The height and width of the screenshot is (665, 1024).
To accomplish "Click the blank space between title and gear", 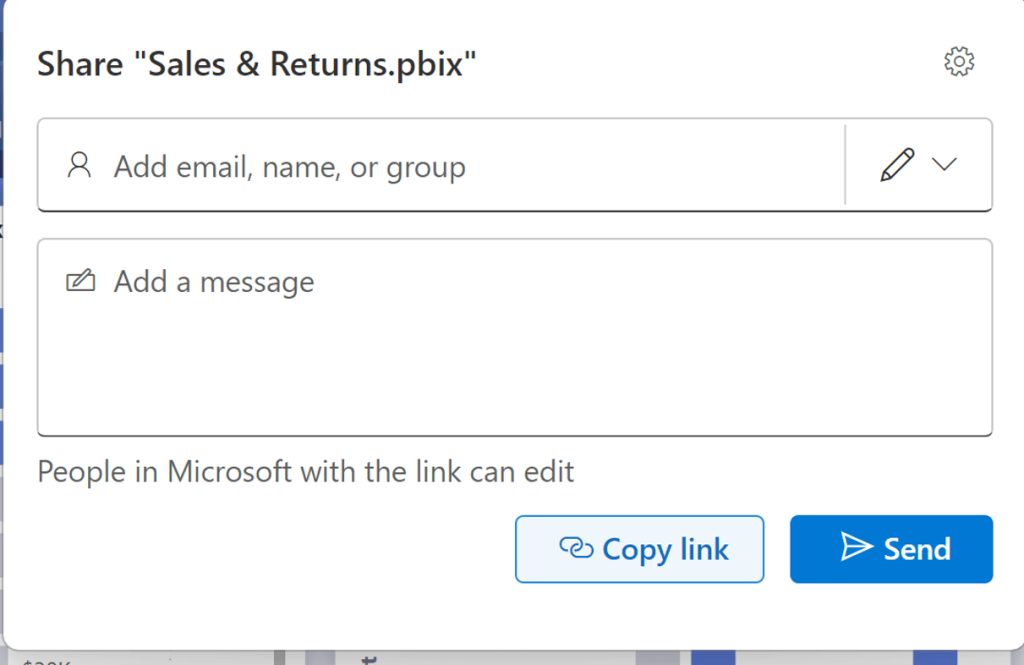I will pyautogui.click(x=700, y=64).
